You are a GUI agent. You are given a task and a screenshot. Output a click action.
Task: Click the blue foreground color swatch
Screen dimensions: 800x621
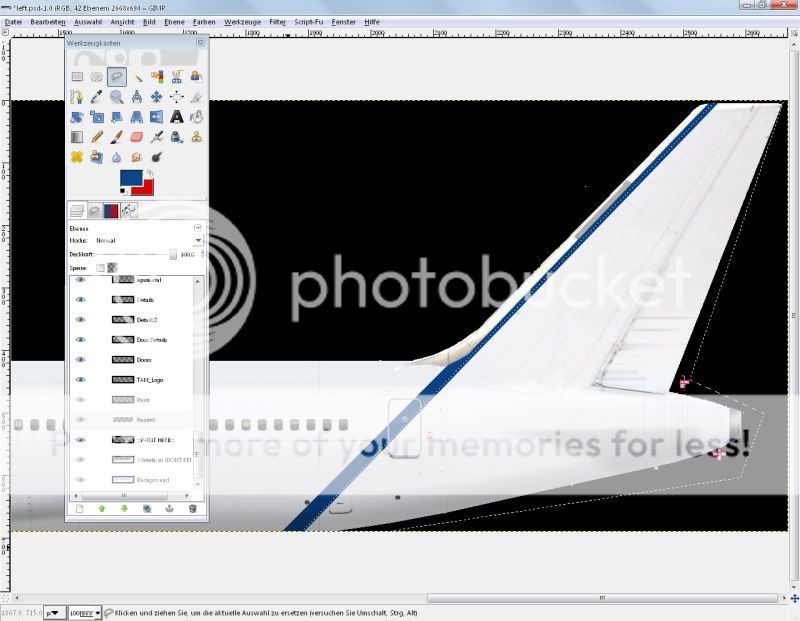click(x=131, y=179)
